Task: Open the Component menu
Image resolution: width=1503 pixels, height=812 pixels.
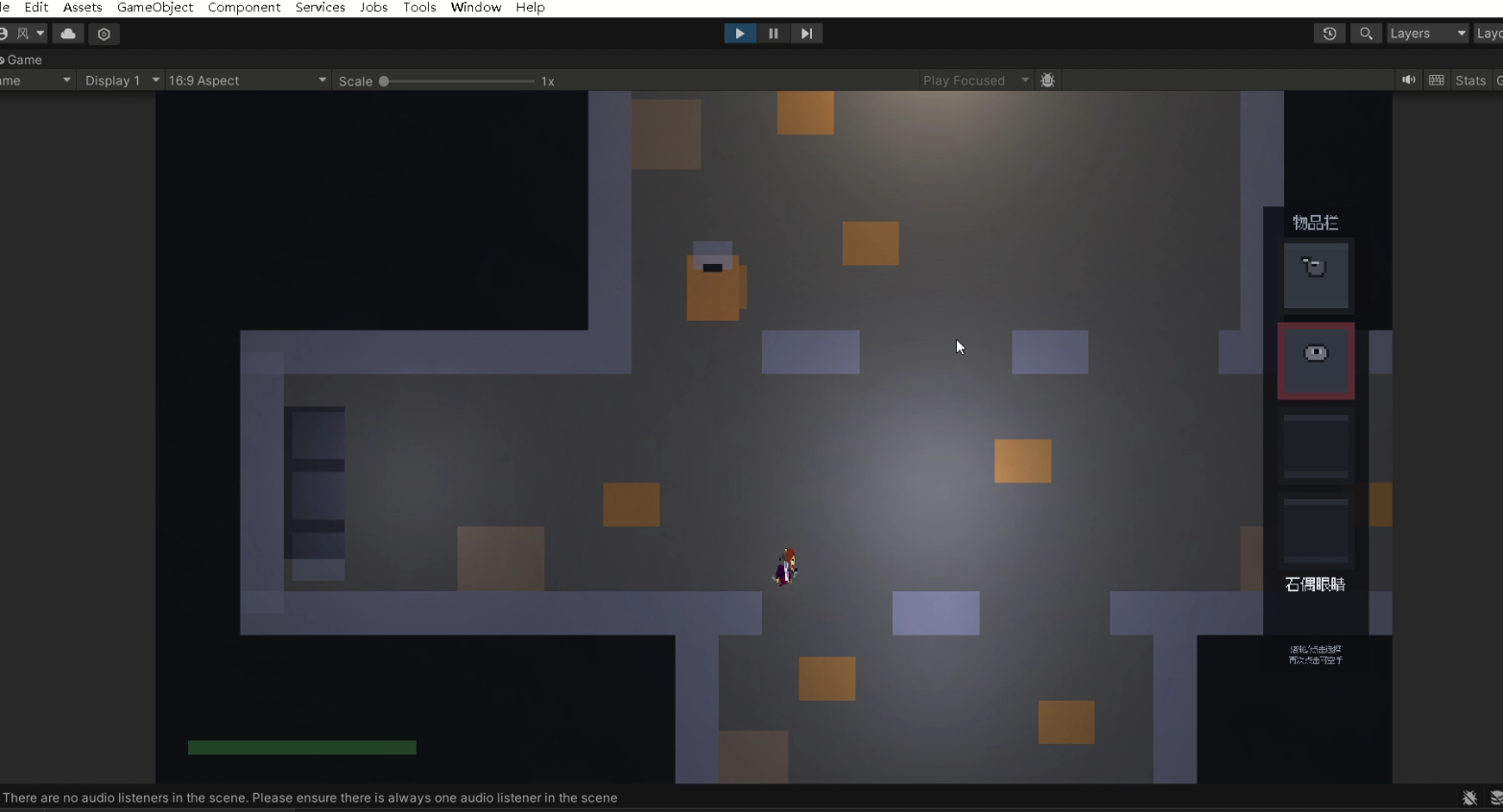Action: coord(245,8)
